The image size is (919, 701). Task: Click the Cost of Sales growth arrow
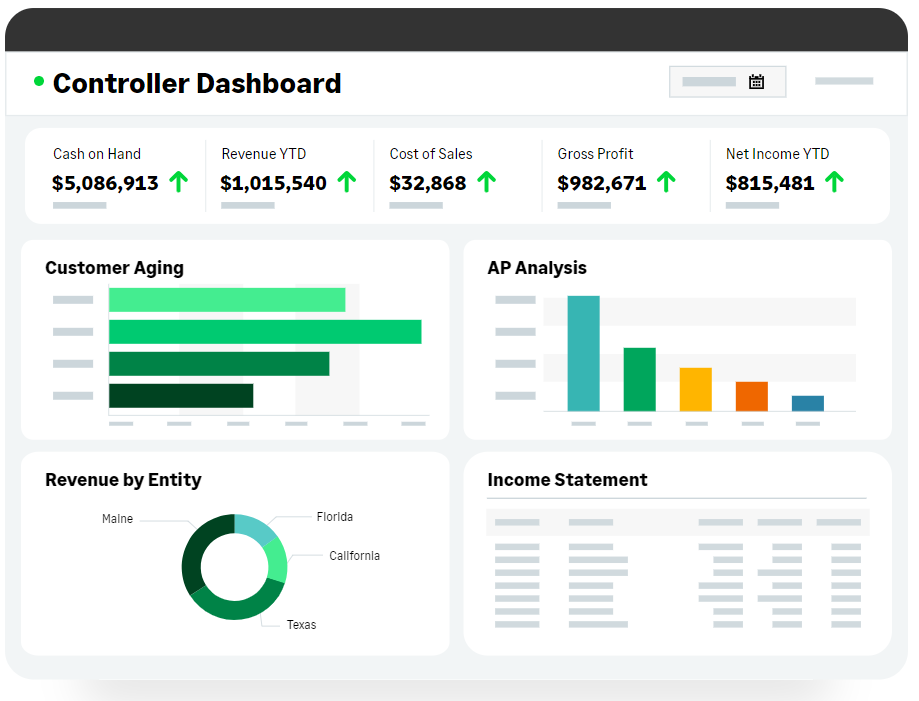point(487,182)
